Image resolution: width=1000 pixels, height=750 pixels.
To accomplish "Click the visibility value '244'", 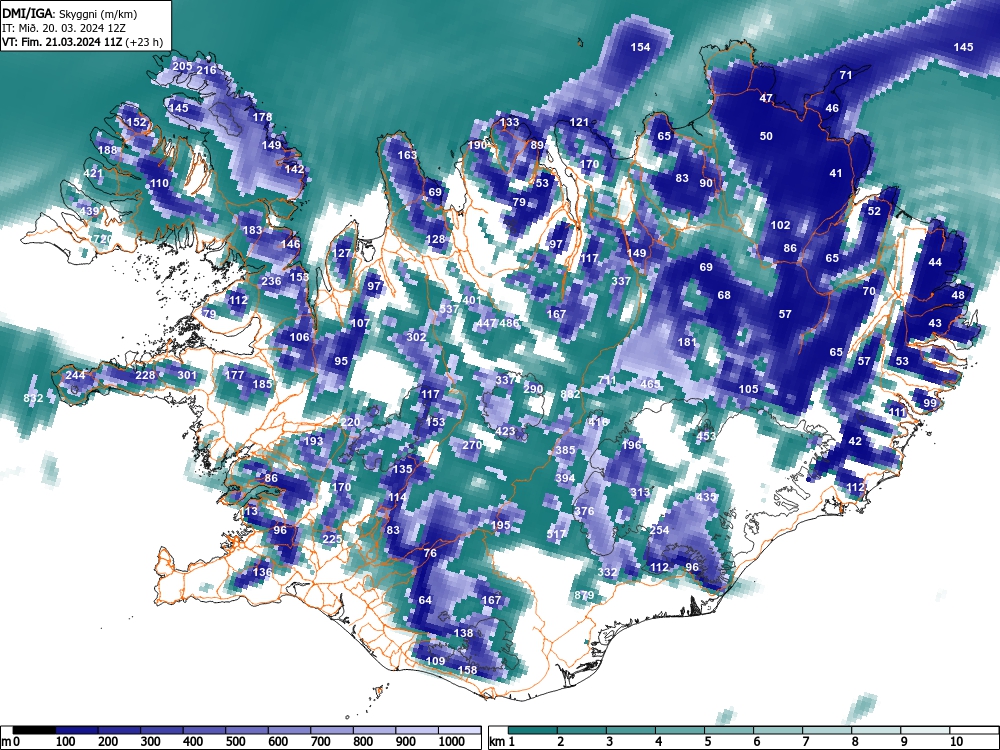I will (75, 375).
